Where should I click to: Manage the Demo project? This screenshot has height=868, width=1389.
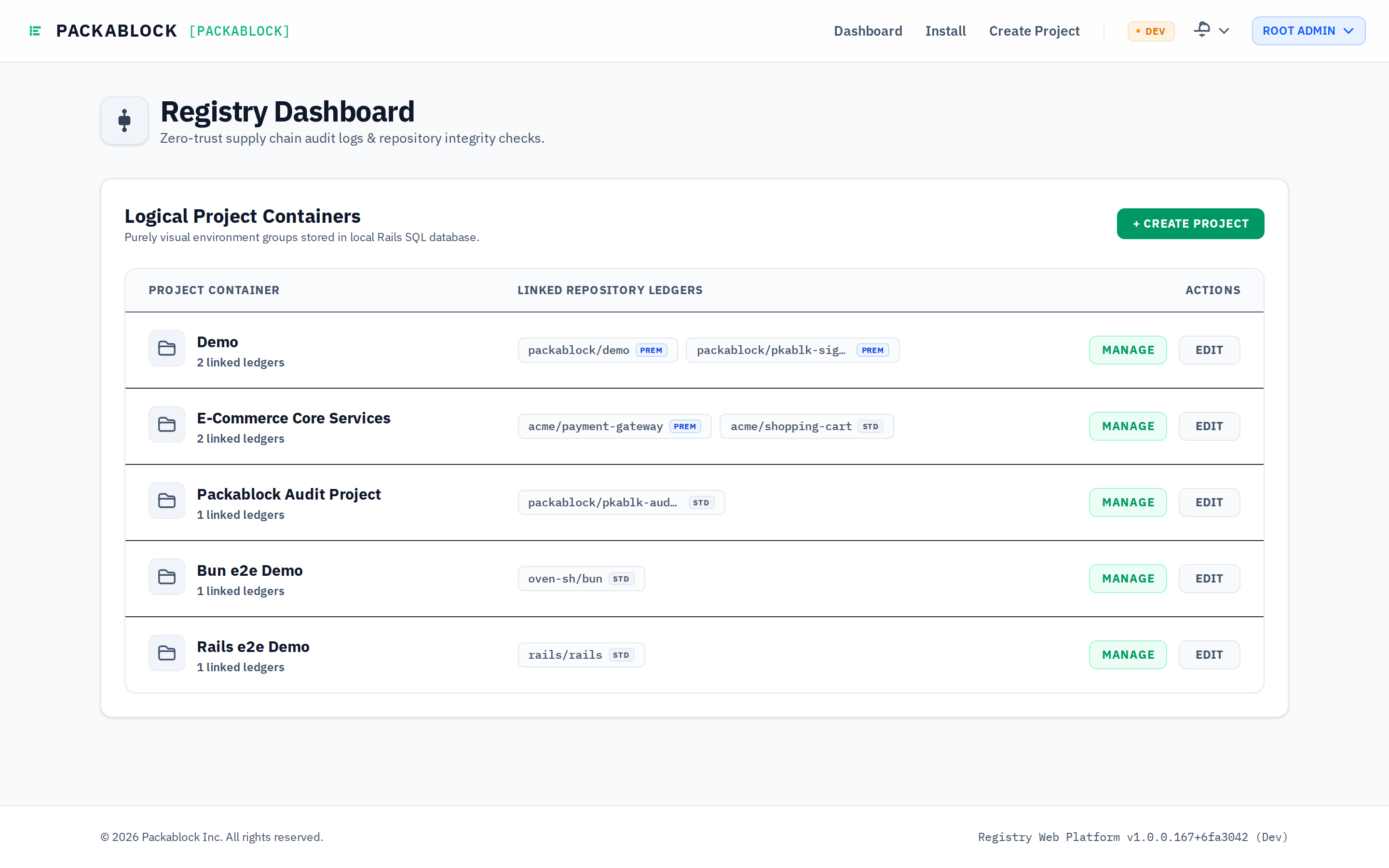click(x=1128, y=350)
